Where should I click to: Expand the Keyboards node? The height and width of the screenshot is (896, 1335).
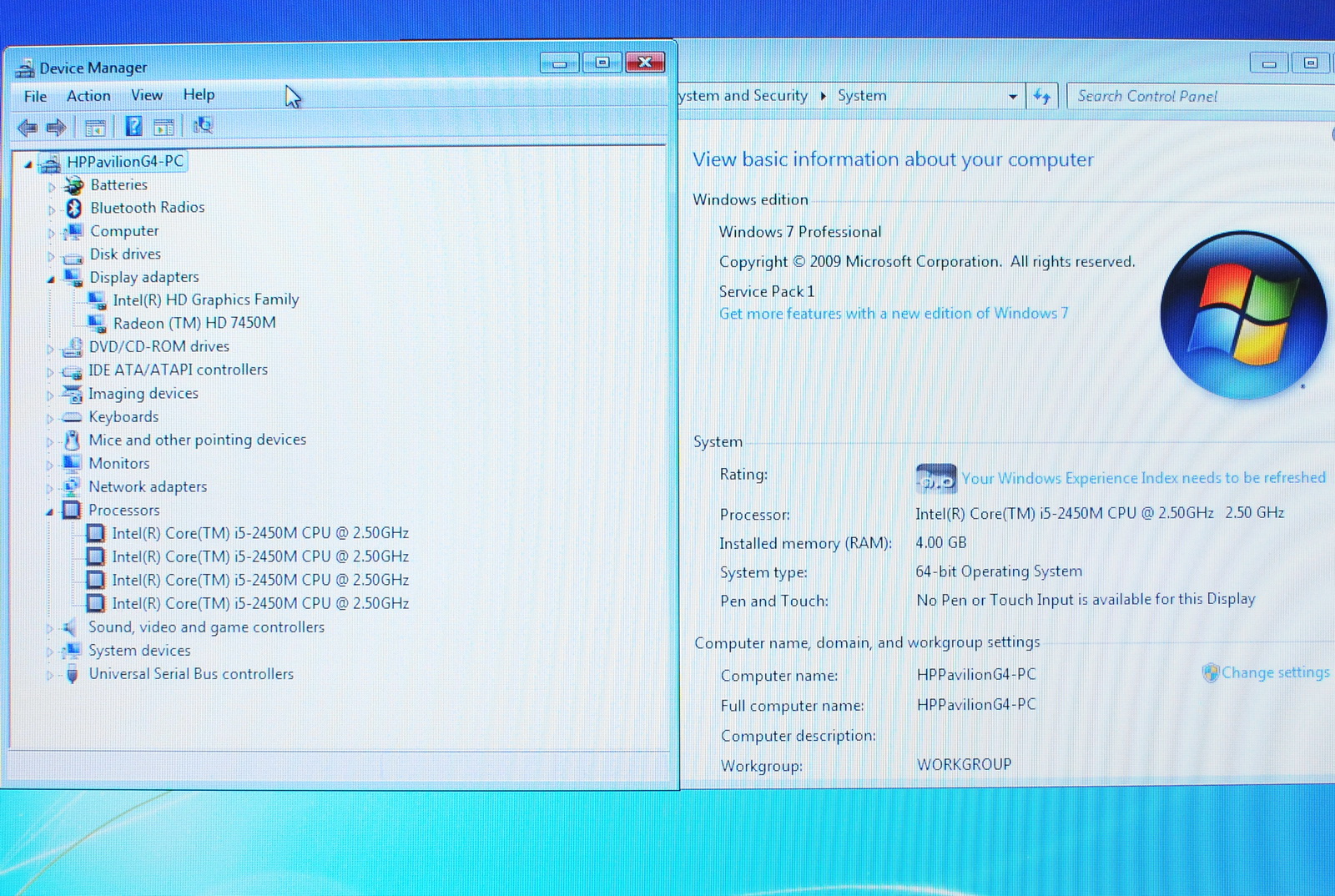[50, 419]
